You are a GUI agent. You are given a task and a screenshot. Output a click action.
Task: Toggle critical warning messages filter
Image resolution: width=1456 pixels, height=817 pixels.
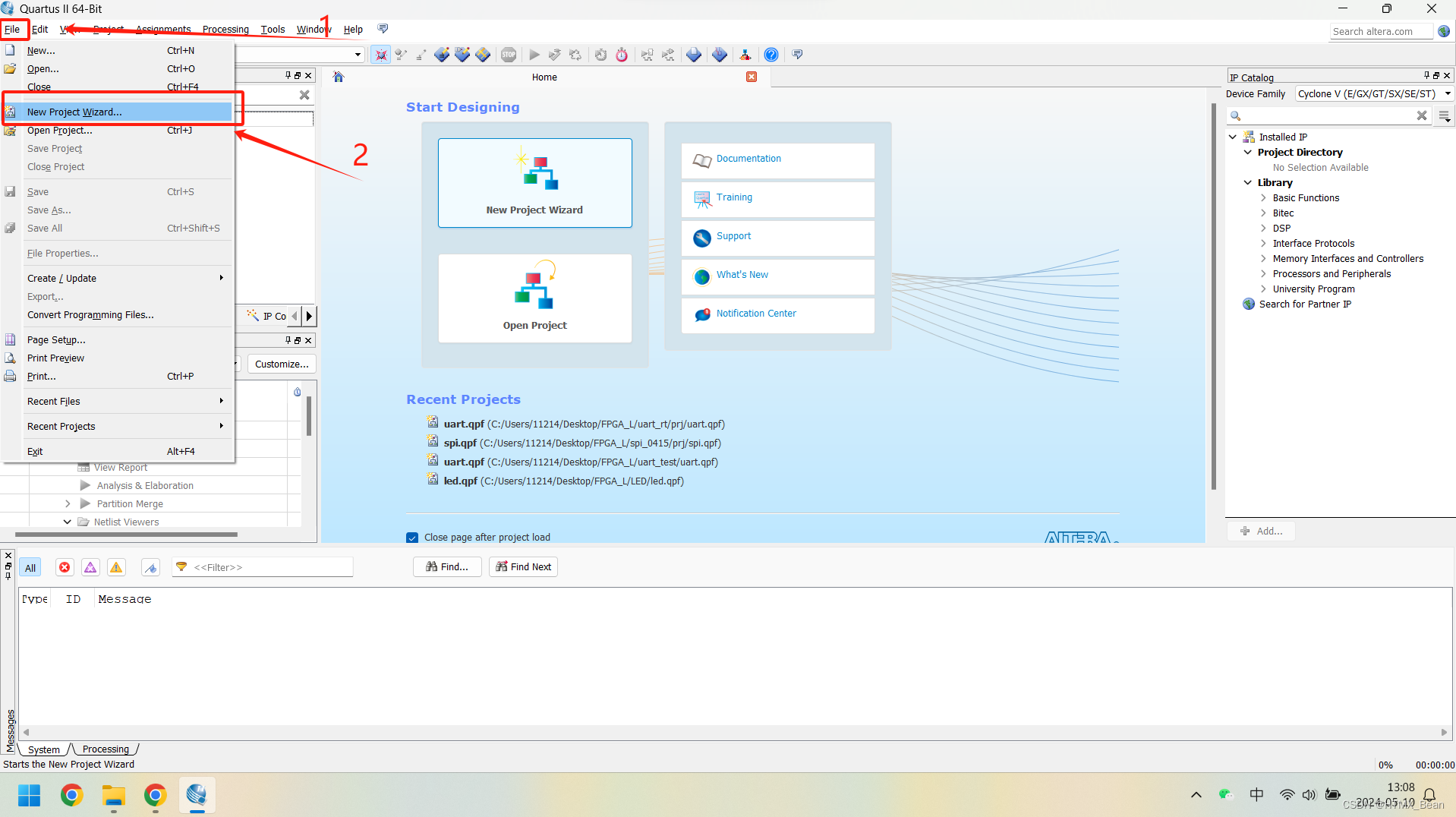click(x=90, y=567)
